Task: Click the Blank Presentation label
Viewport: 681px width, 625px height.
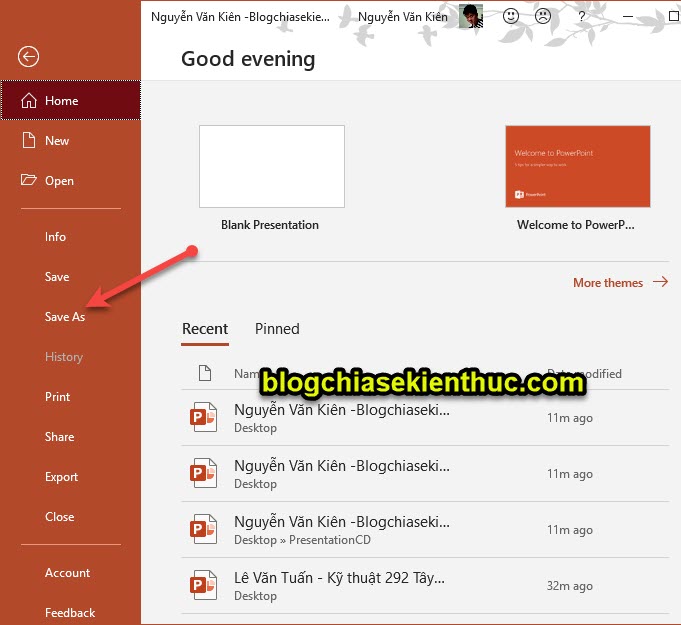Action: tap(270, 225)
